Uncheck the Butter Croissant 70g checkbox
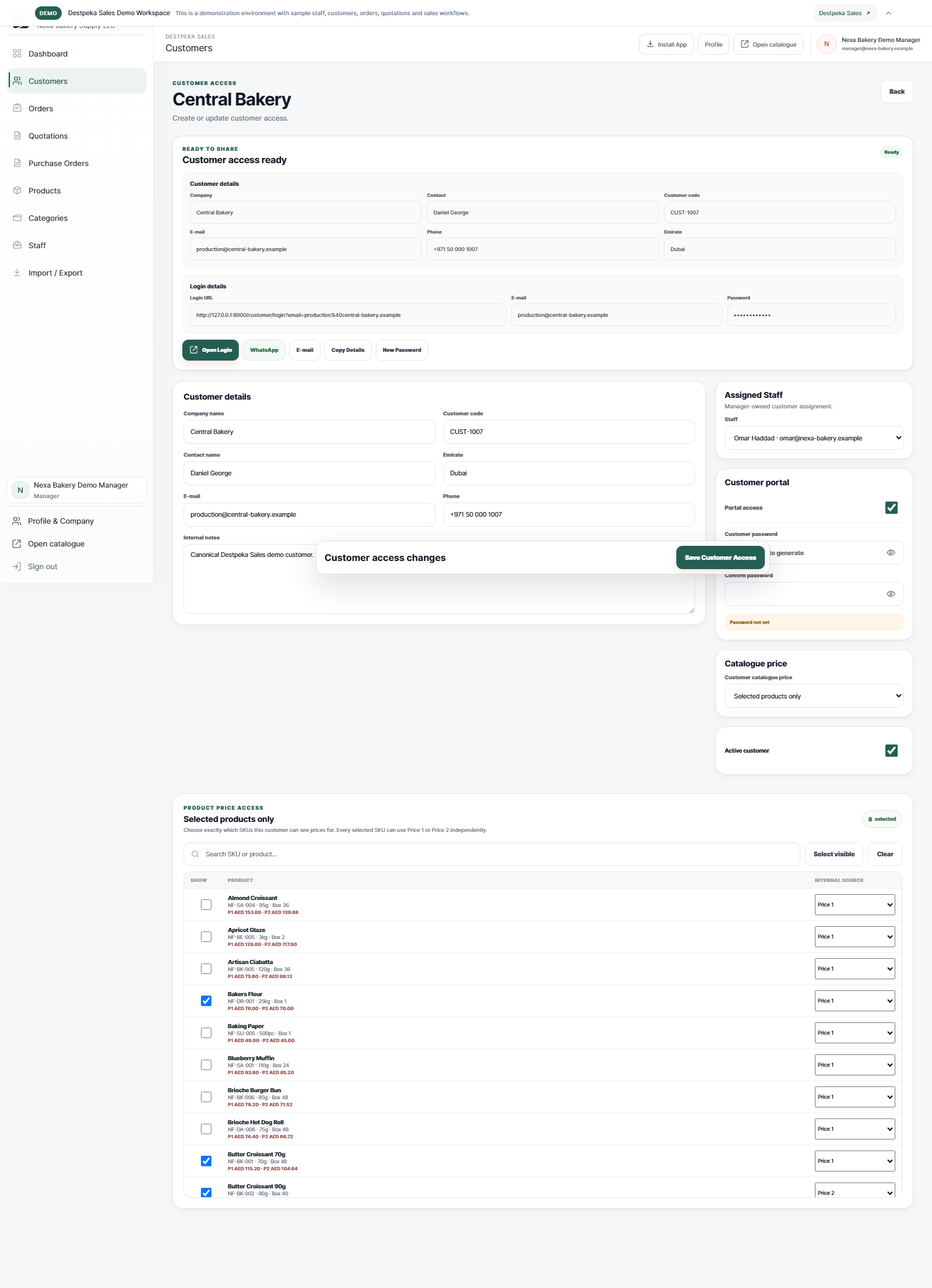This screenshot has width=932, height=1288. [206, 1161]
